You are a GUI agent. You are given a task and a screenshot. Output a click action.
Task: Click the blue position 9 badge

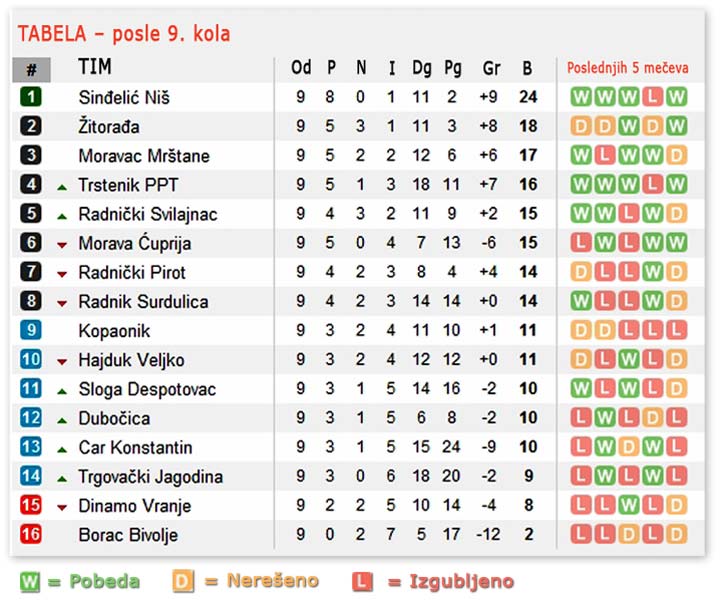(31, 331)
